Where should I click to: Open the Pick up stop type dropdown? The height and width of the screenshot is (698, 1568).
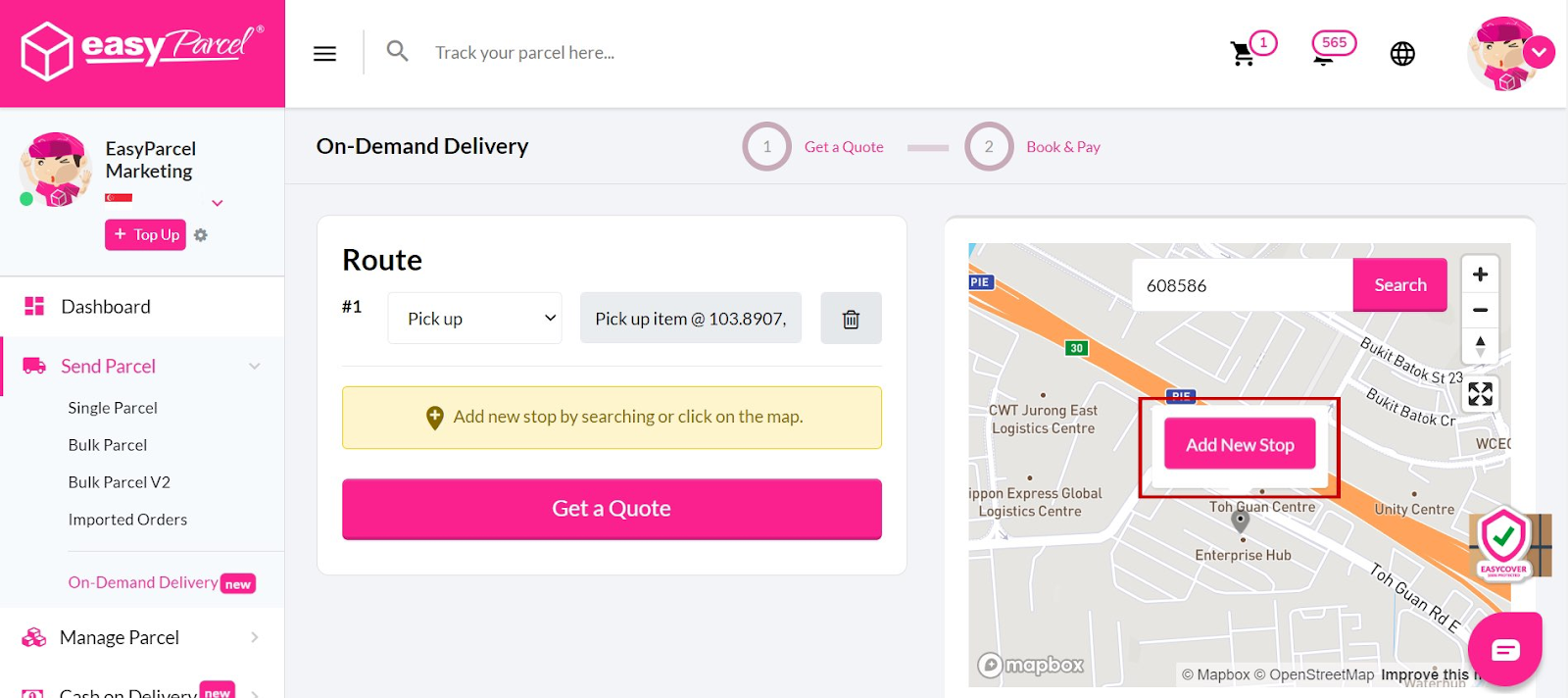click(473, 318)
